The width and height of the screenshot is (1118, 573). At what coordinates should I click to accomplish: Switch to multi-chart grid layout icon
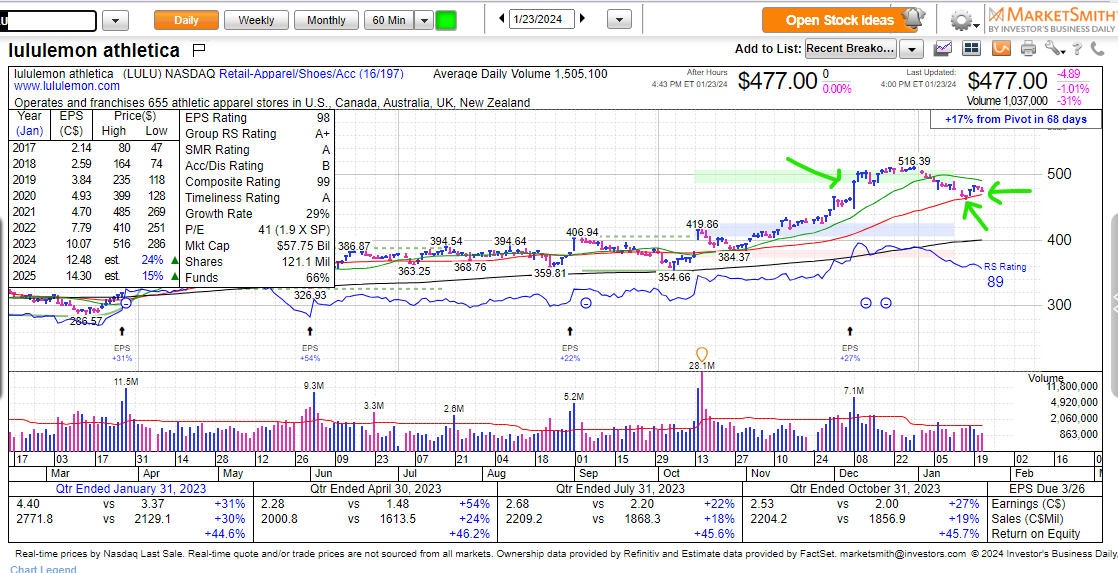(971, 48)
